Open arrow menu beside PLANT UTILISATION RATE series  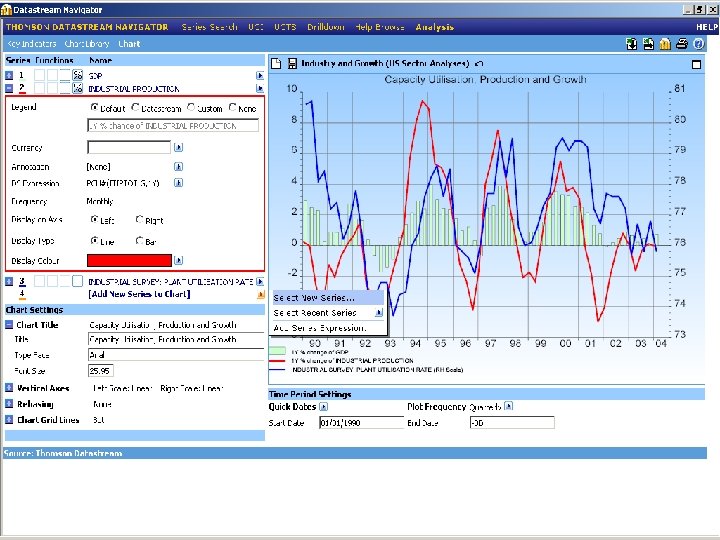[260, 281]
